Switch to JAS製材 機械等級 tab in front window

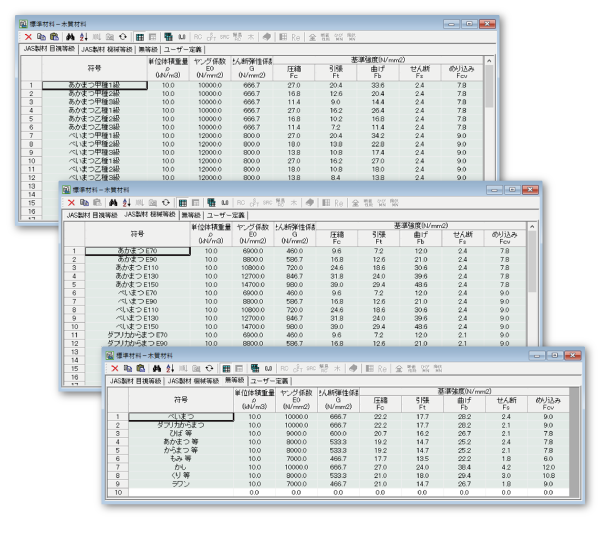193,381
